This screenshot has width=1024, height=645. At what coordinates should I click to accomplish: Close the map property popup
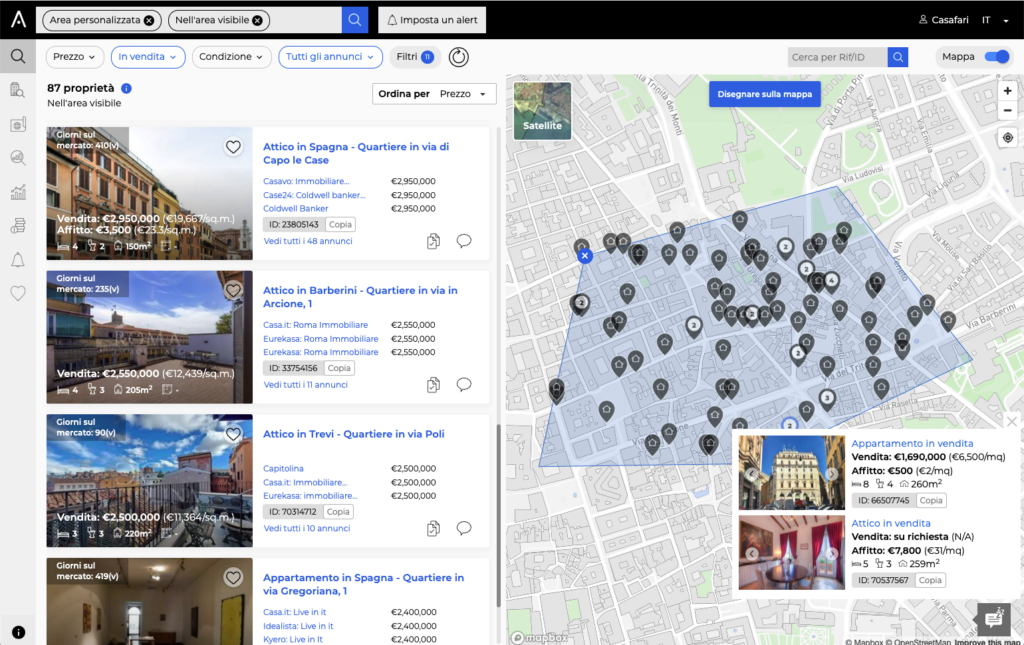pos(1012,422)
